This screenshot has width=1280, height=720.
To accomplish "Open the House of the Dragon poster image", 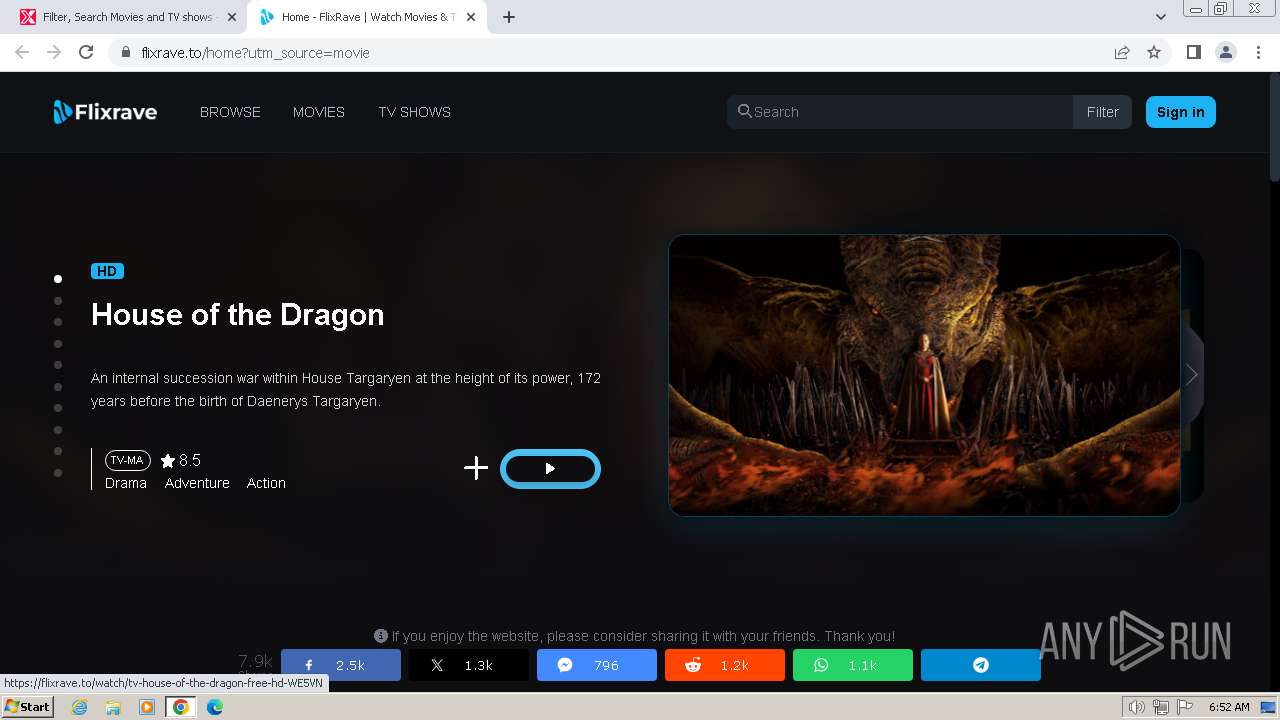I will pyautogui.click(x=924, y=375).
